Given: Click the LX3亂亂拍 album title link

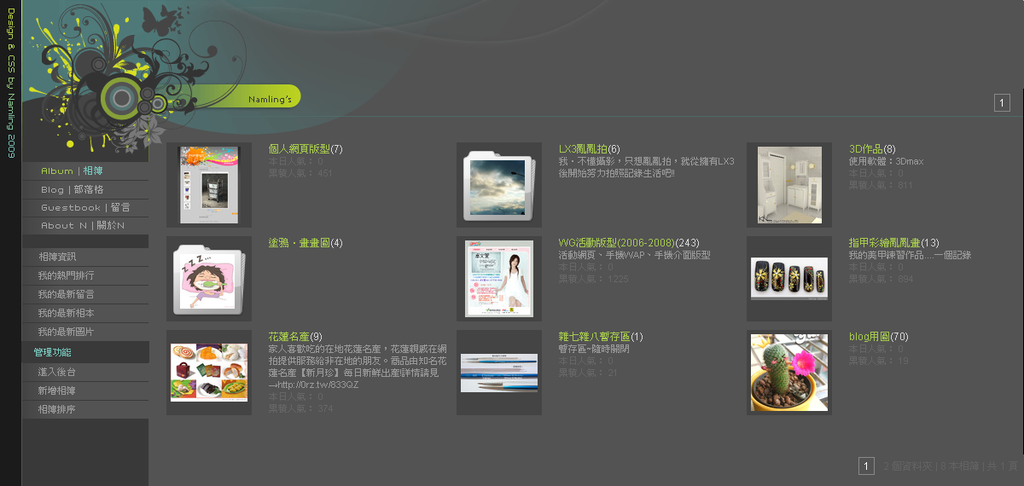Looking at the screenshot, I should click(583, 149).
